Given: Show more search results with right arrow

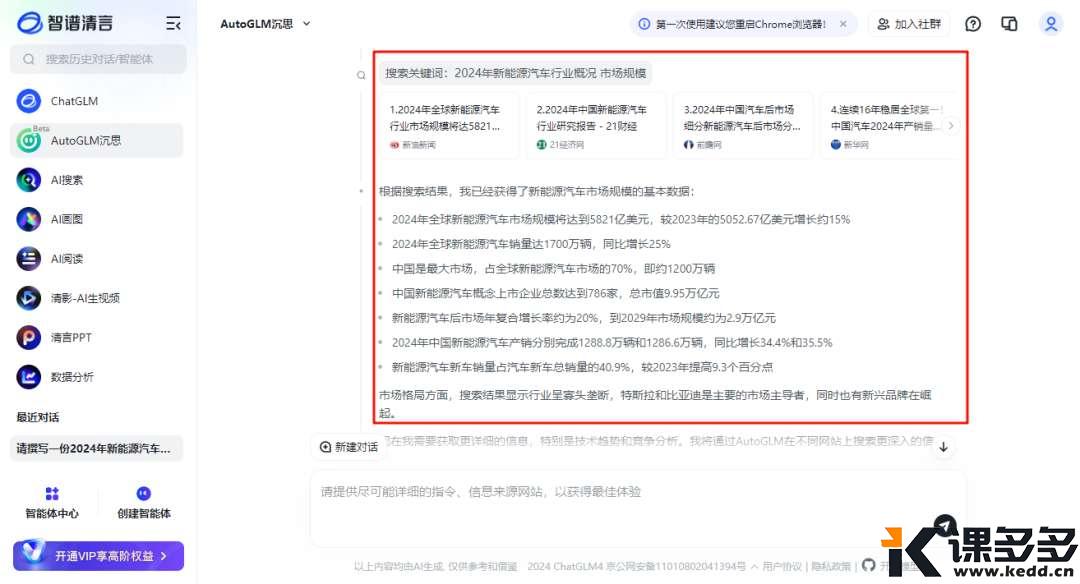Looking at the screenshot, I should [x=951, y=126].
